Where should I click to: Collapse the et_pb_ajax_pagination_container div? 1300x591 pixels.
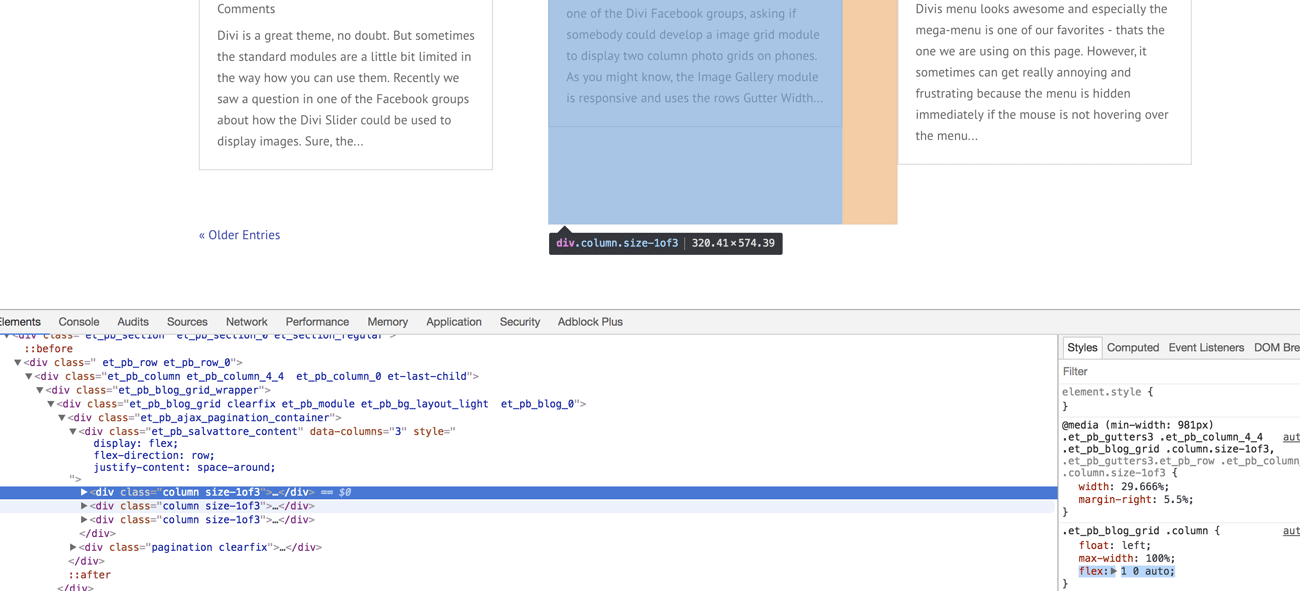pyautogui.click(x=62, y=418)
